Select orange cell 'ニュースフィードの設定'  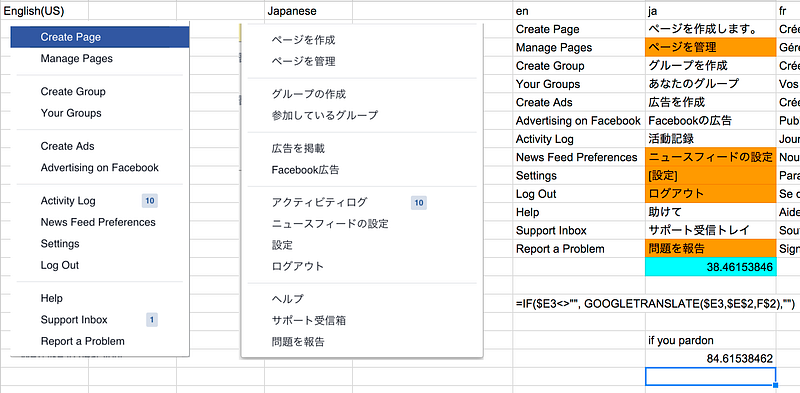click(711, 157)
